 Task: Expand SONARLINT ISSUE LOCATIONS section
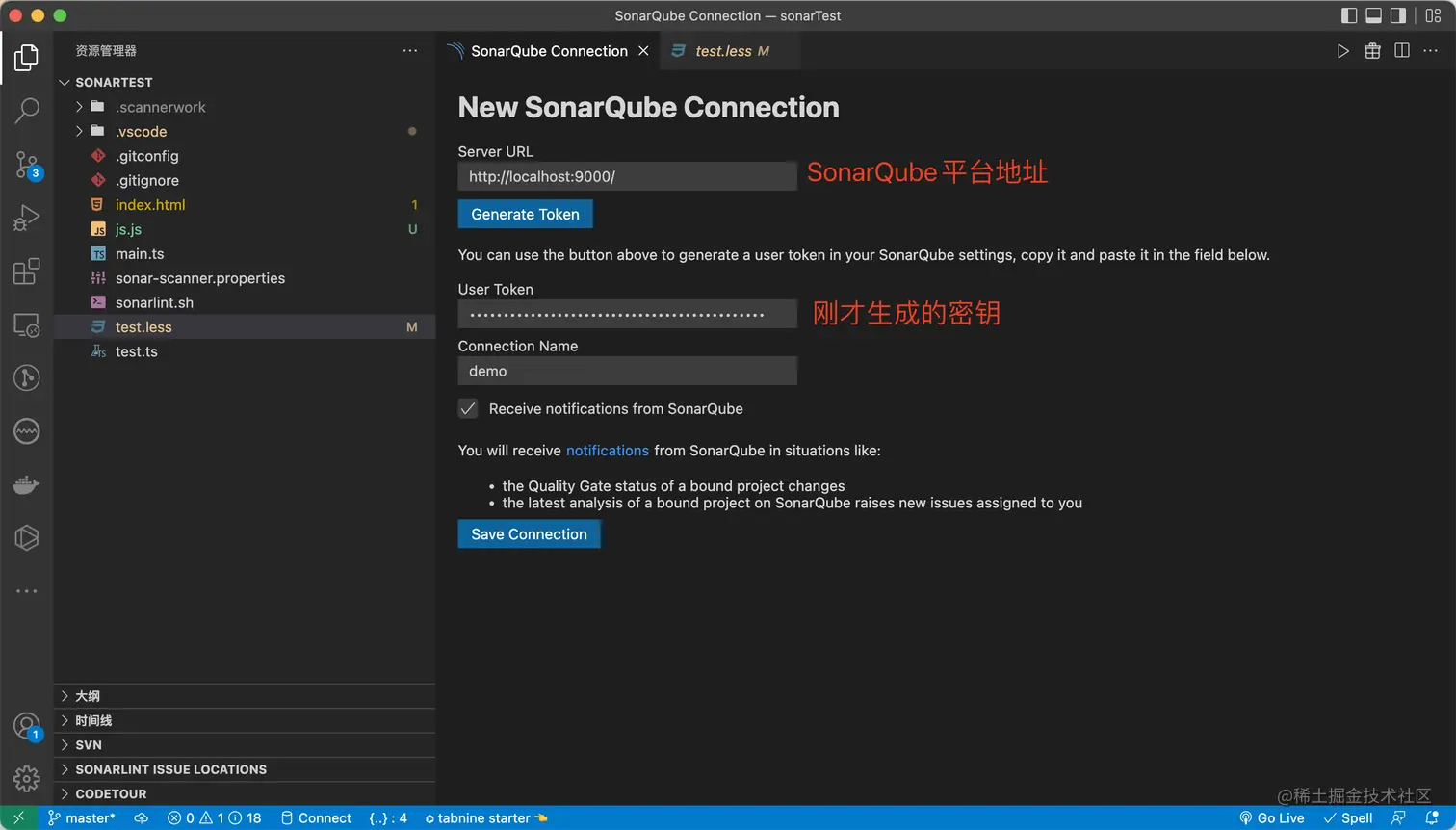pyautogui.click(x=245, y=769)
